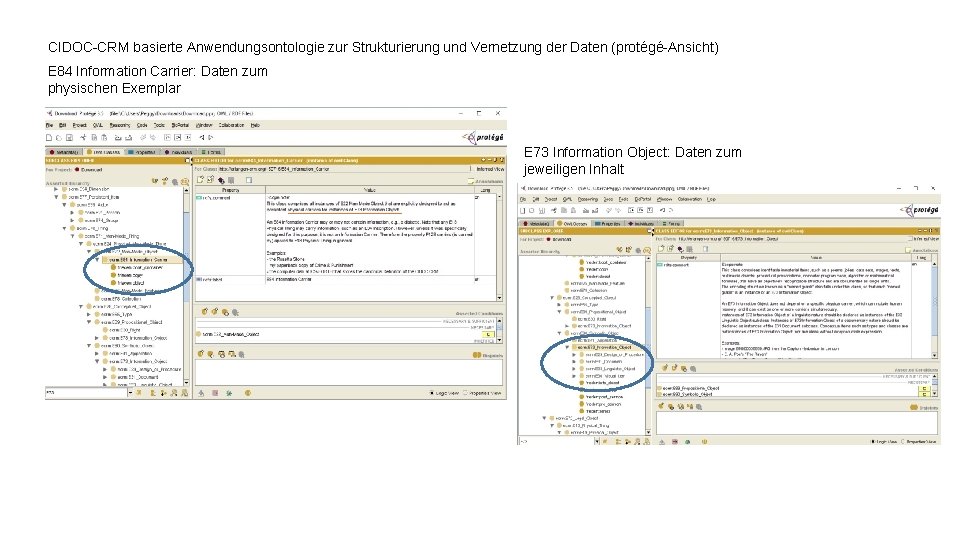960x540 pixels.
Task: Click Cut icon in left Protégé toolbar
Action: click(x=83, y=138)
